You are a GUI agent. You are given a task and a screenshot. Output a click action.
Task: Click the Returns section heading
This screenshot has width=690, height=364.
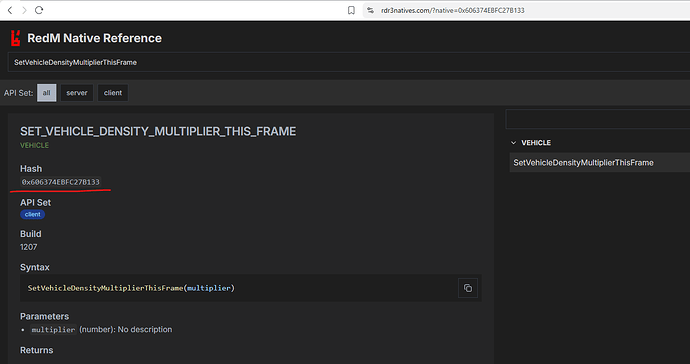coord(37,350)
